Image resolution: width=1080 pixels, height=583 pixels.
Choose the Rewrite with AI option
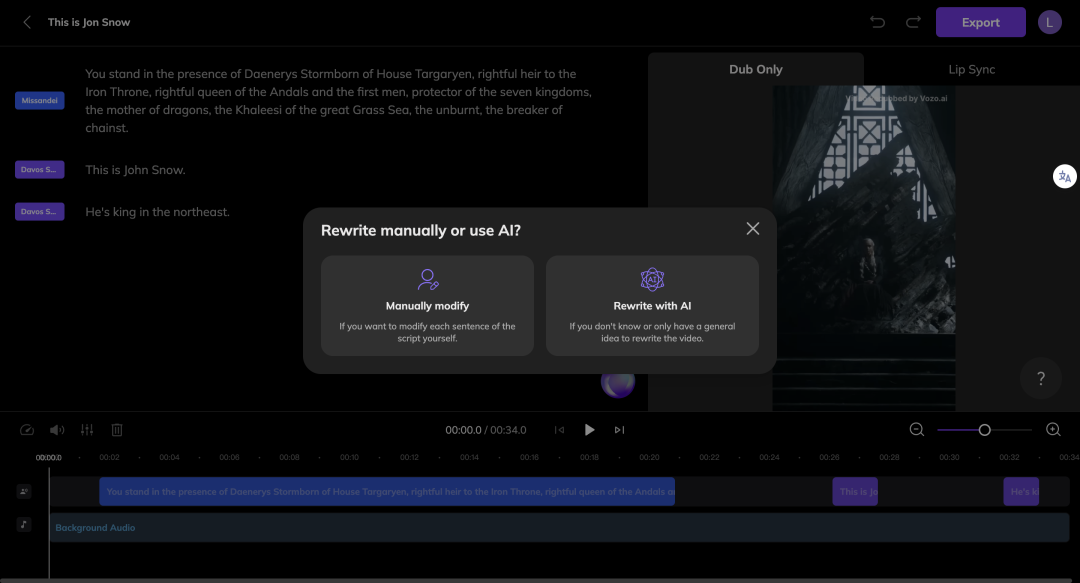(x=652, y=306)
